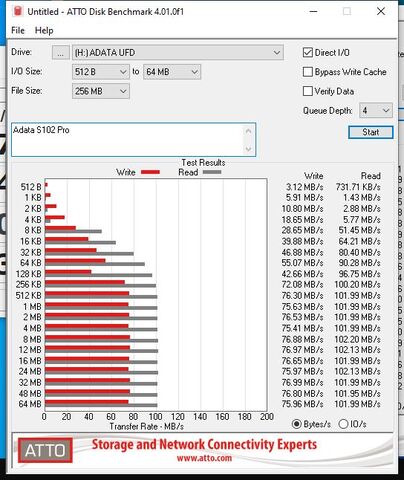This screenshot has height=480, width=404.
Task: Open the www.atto.com link
Action: click(x=204, y=458)
